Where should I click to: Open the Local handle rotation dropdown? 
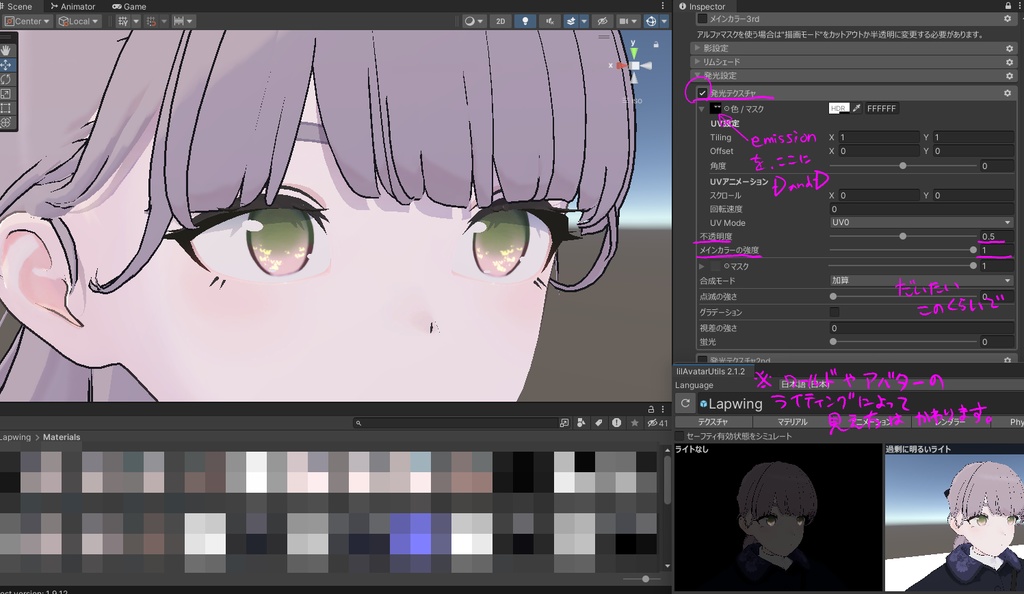[78, 21]
